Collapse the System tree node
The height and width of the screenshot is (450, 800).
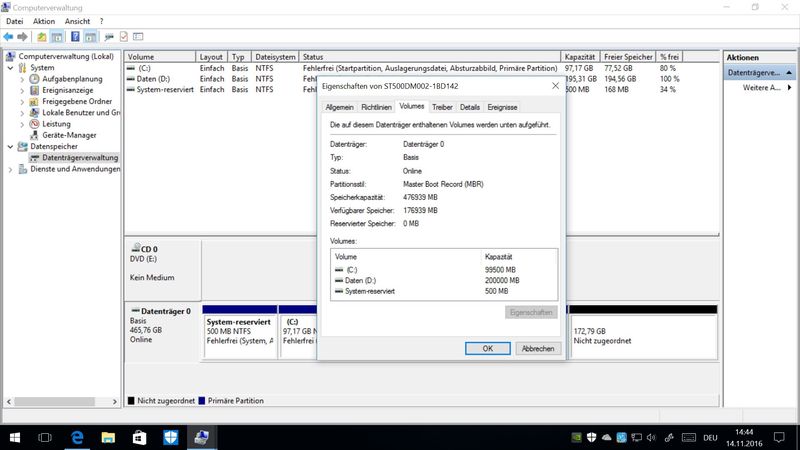[x=11, y=68]
